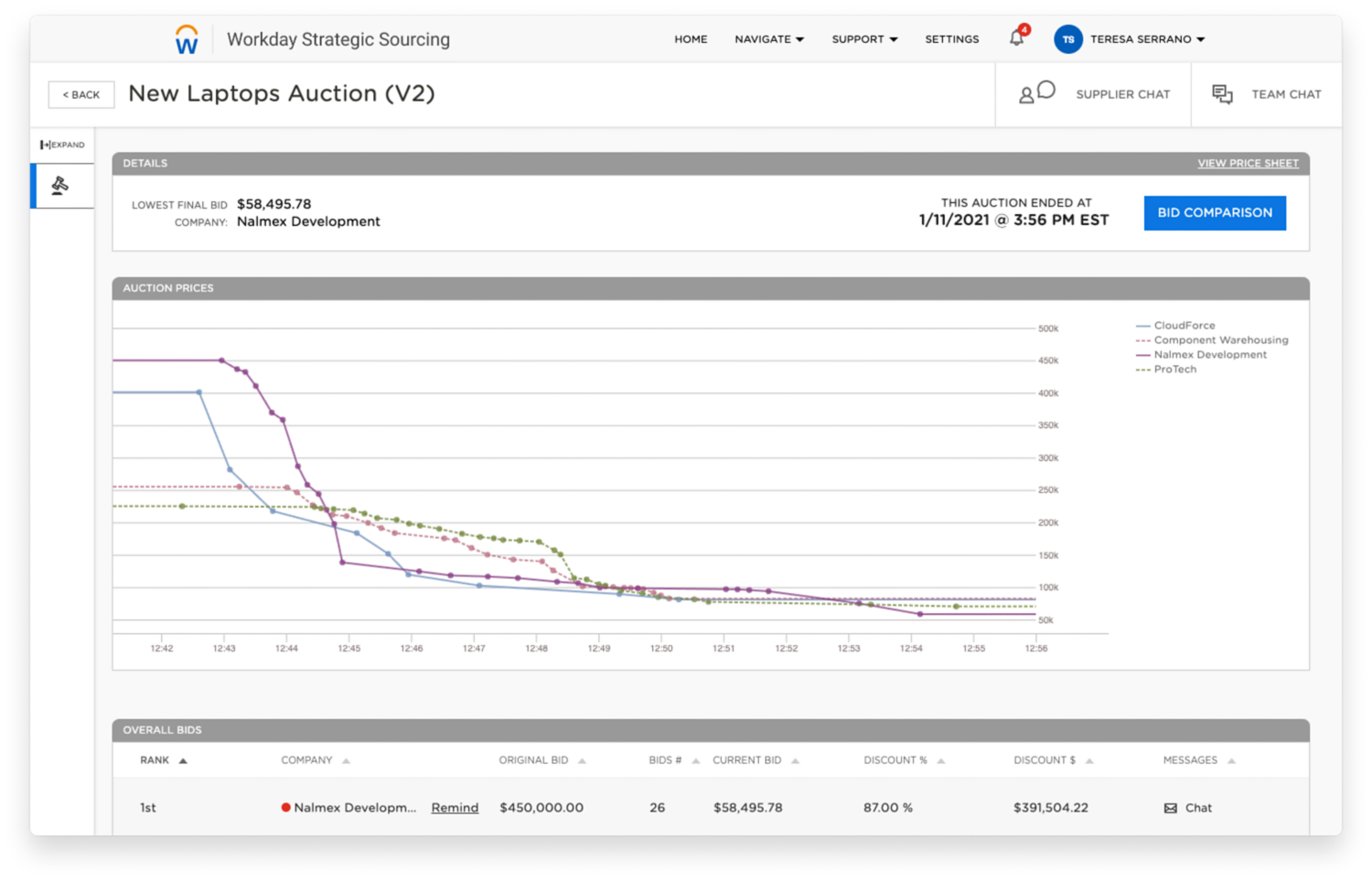Click the New Laptops Auction (V2) heading
Image resolution: width=1372 pixels, height=881 pixels.
coord(282,93)
